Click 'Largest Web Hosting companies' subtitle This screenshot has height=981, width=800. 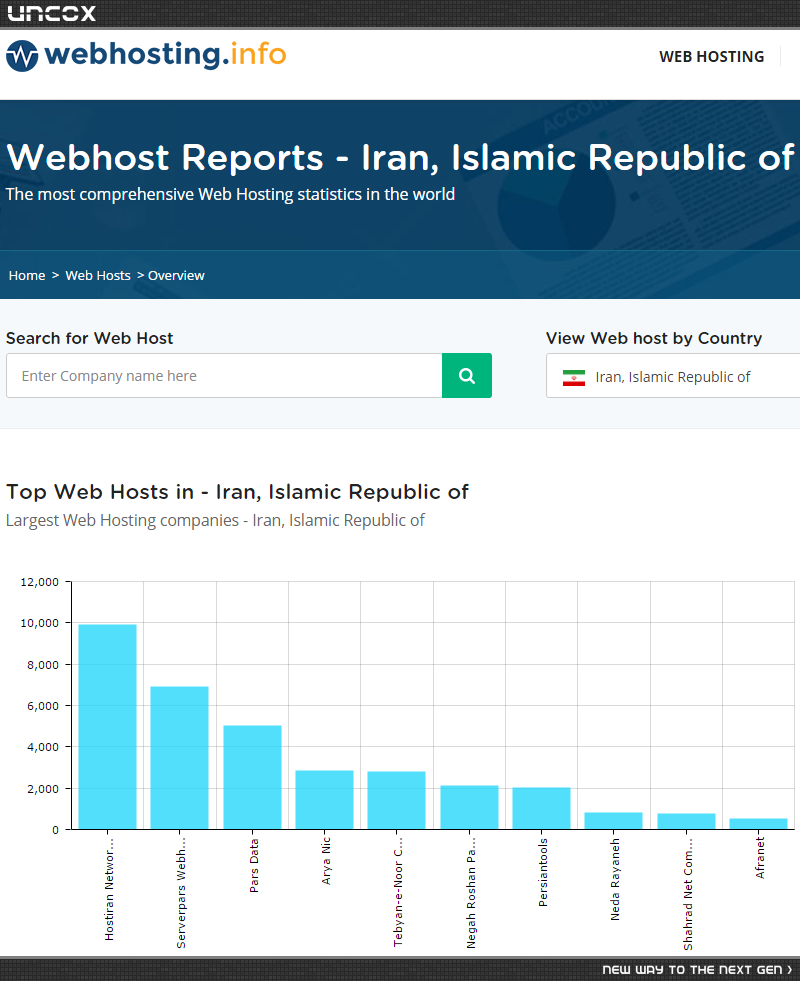coord(215,521)
